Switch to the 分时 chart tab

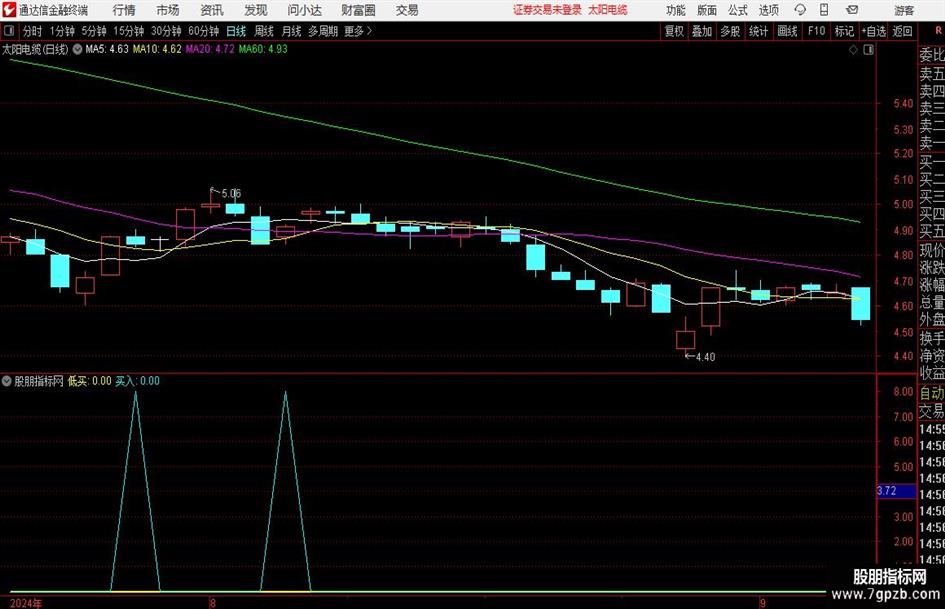click(32, 31)
